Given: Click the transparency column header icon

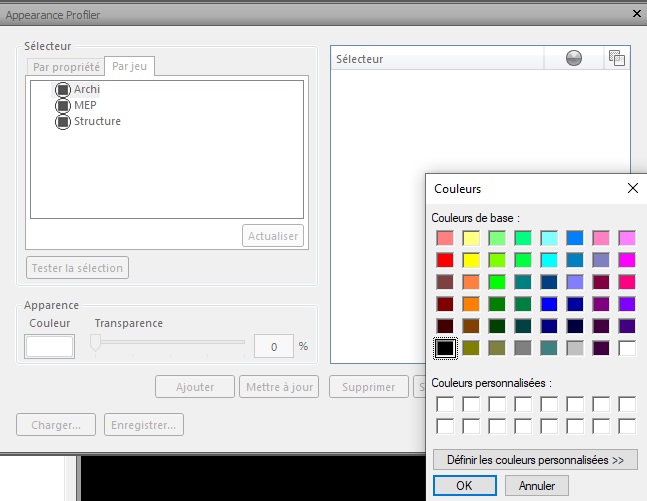Looking at the screenshot, I should [x=617, y=59].
